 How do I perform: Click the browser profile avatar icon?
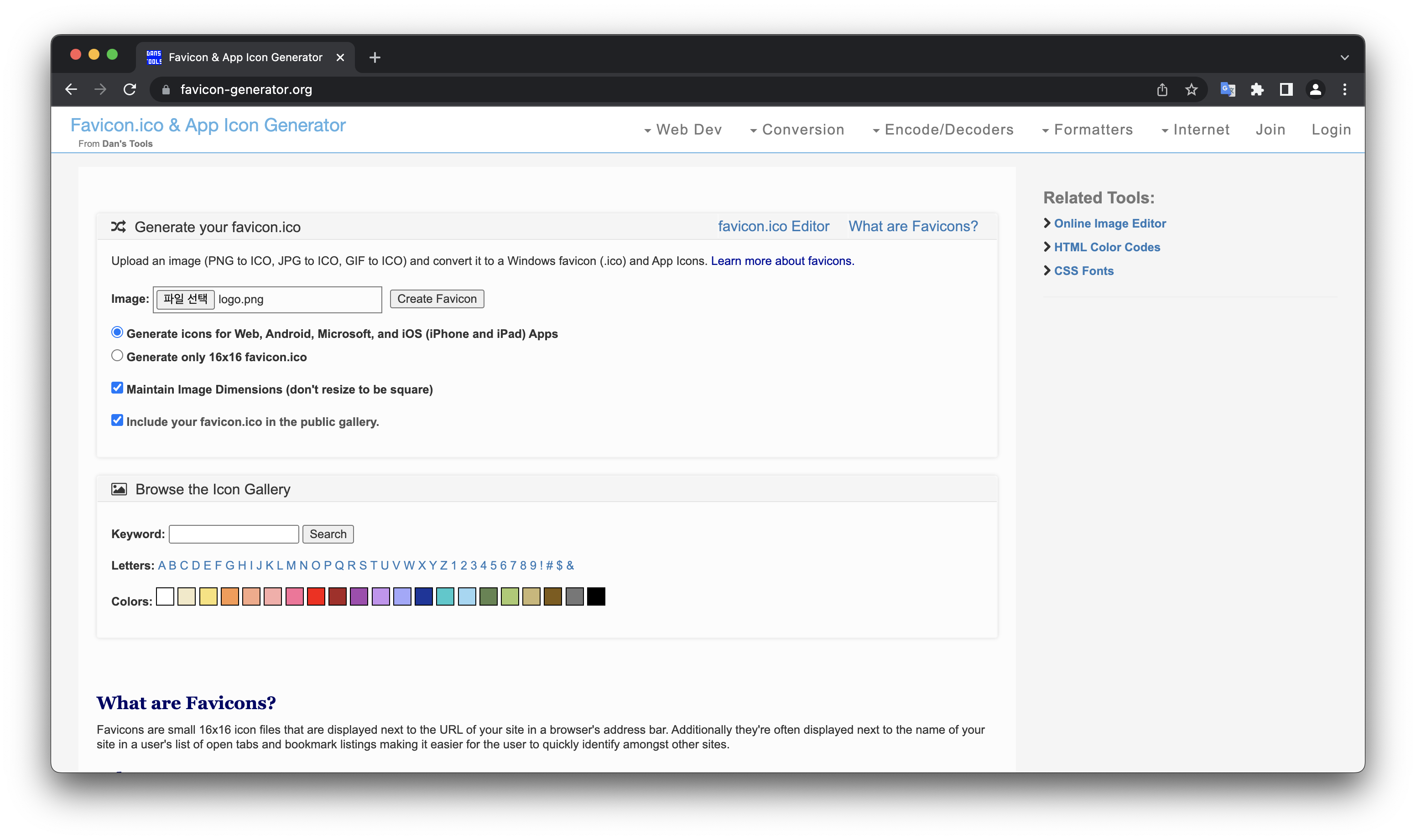tap(1315, 89)
